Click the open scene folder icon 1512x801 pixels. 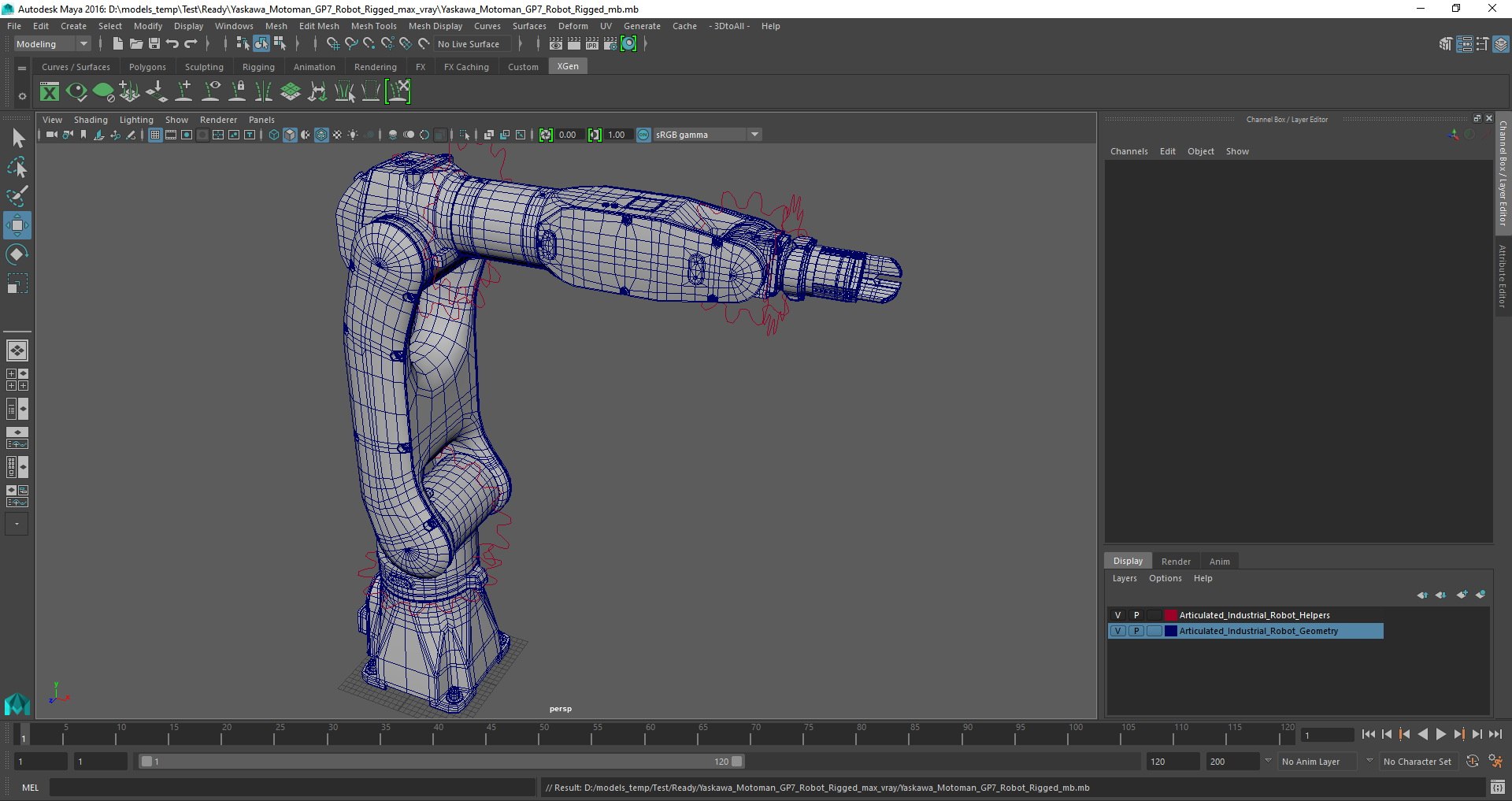tap(136, 44)
